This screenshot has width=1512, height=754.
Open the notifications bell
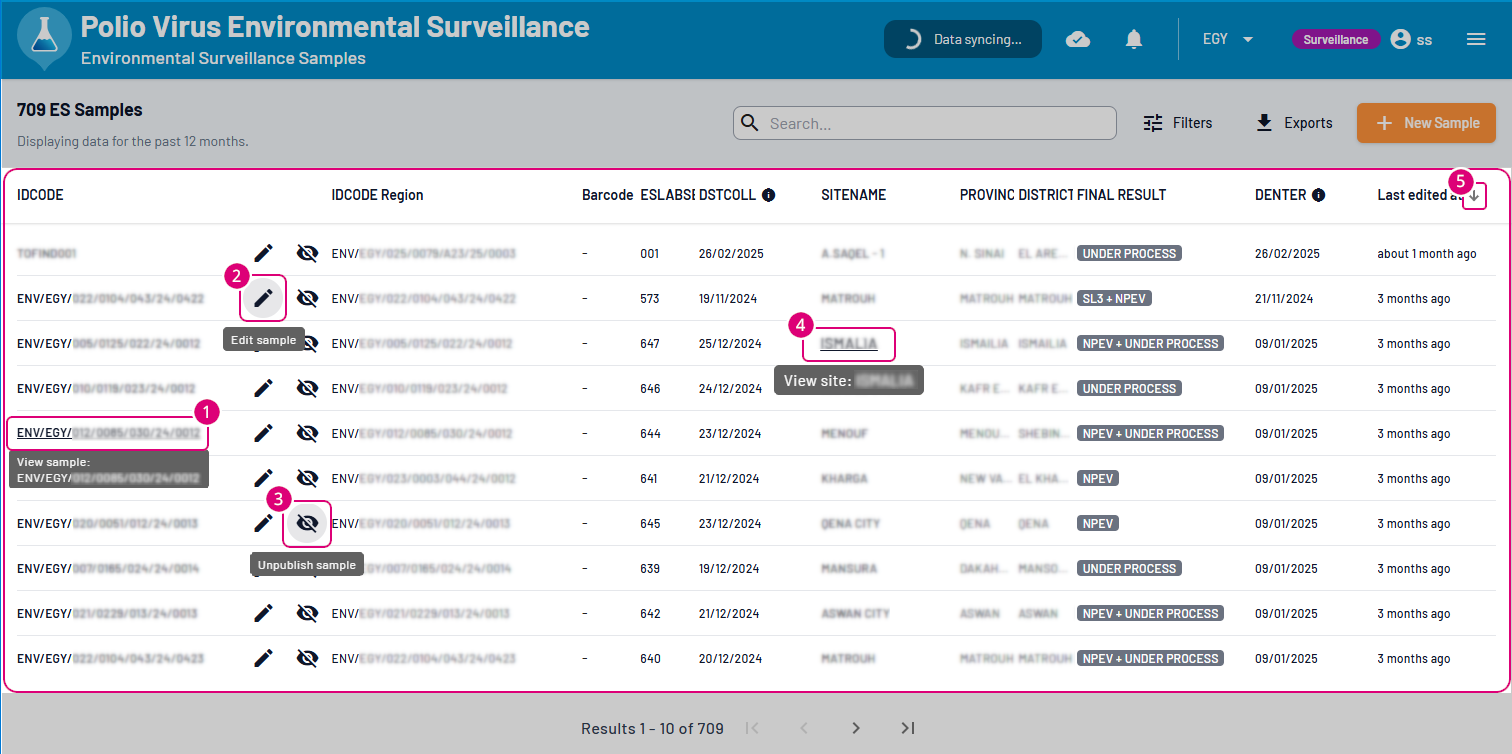pyautogui.click(x=1134, y=39)
